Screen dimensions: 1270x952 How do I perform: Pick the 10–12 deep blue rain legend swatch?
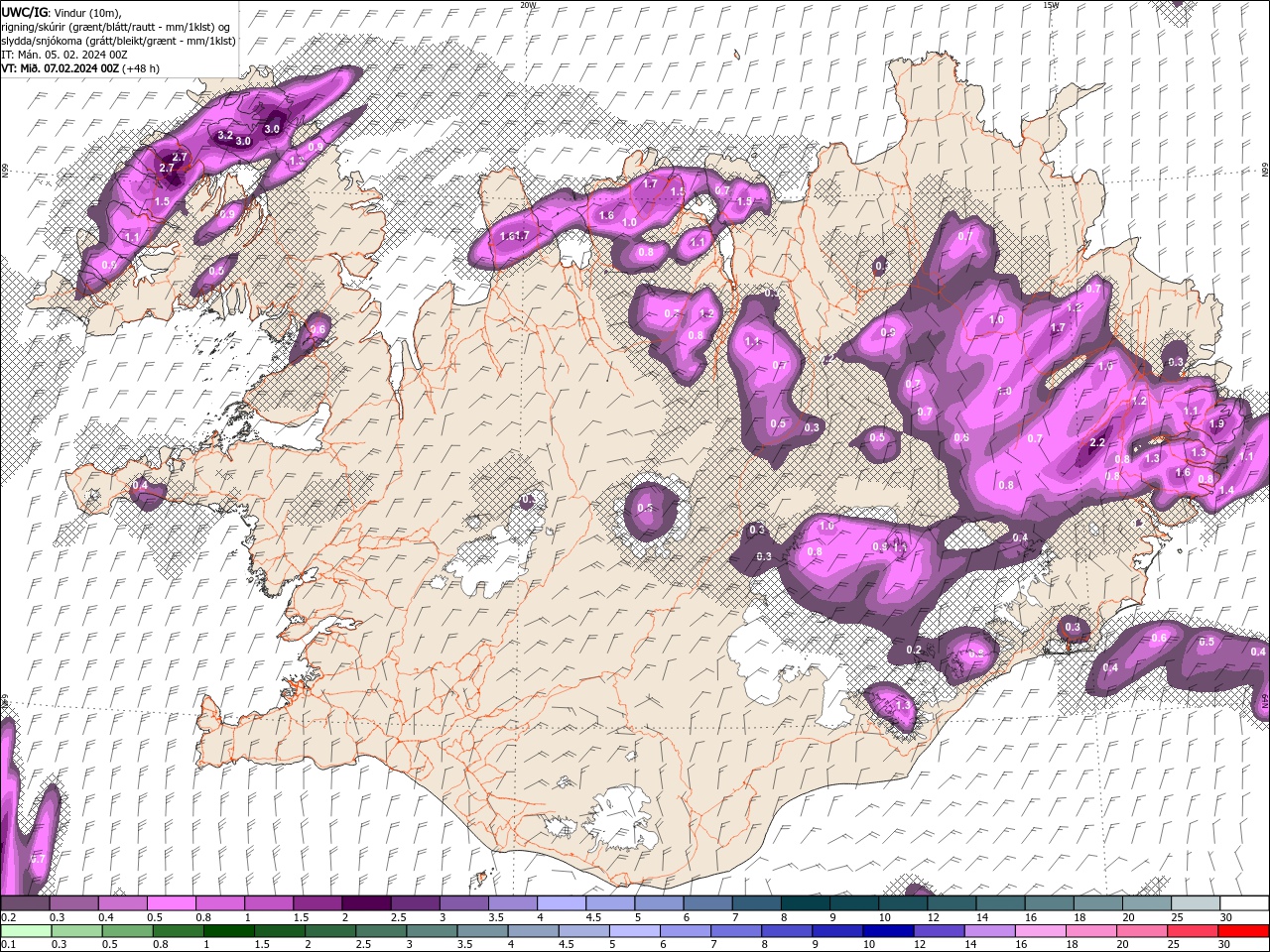[888, 931]
